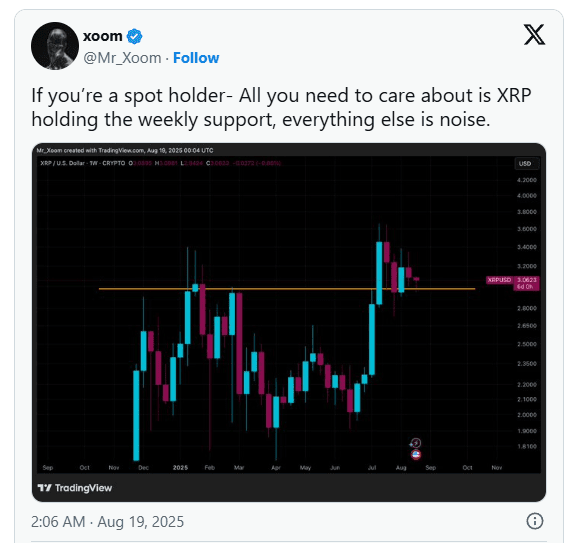This screenshot has height=543, width=573.
Task: Click the US flag event marker
Action: pyautogui.click(x=416, y=455)
